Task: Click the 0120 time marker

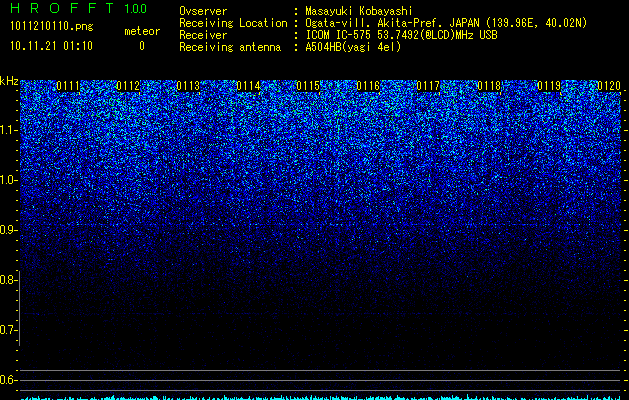Action: (609, 86)
